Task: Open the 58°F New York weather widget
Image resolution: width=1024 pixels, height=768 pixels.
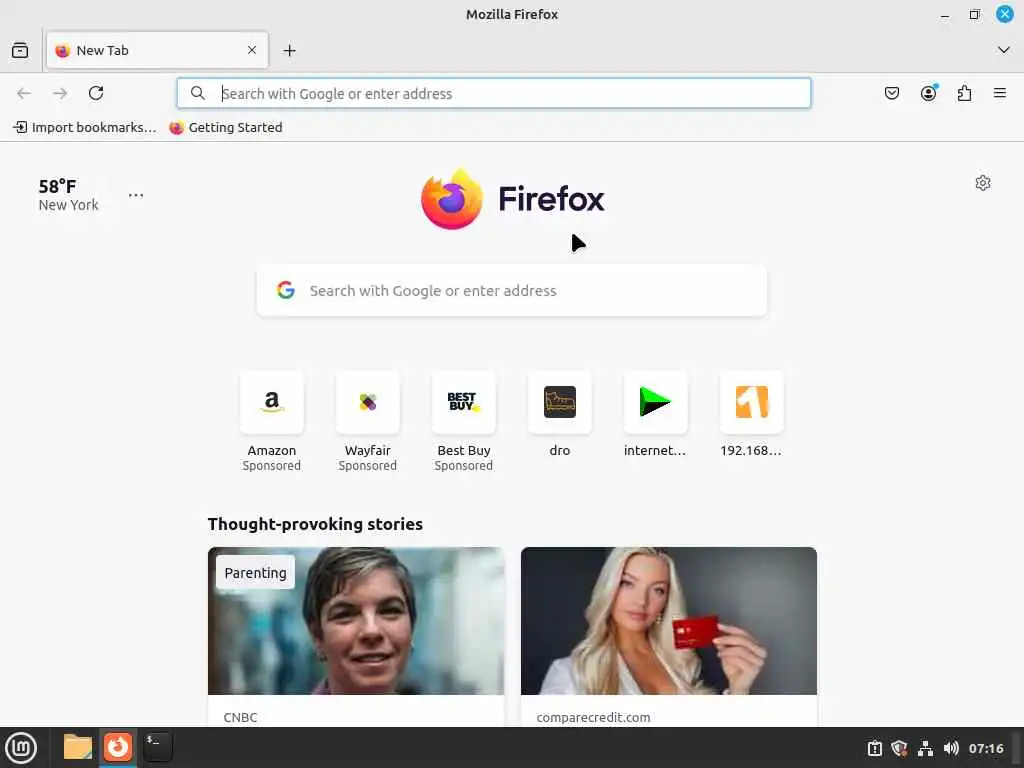Action: coord(69,195)
